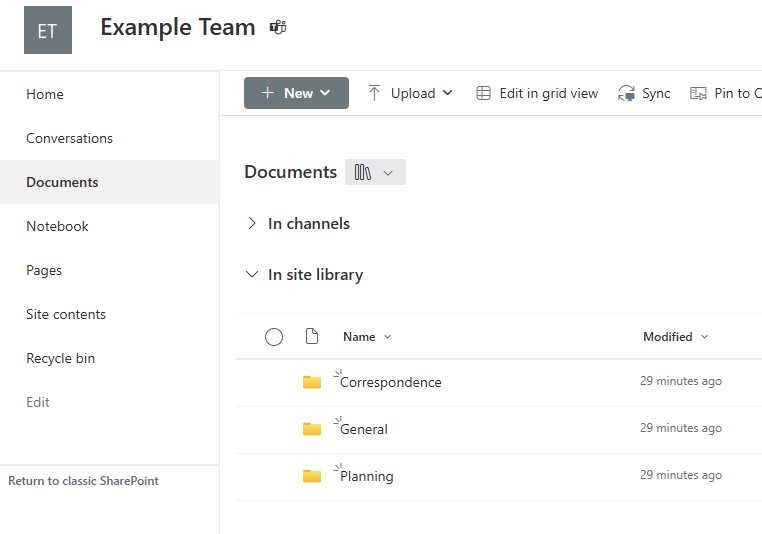Click the Sync icon
762x534 pixels.
click(x=626, y=93)
